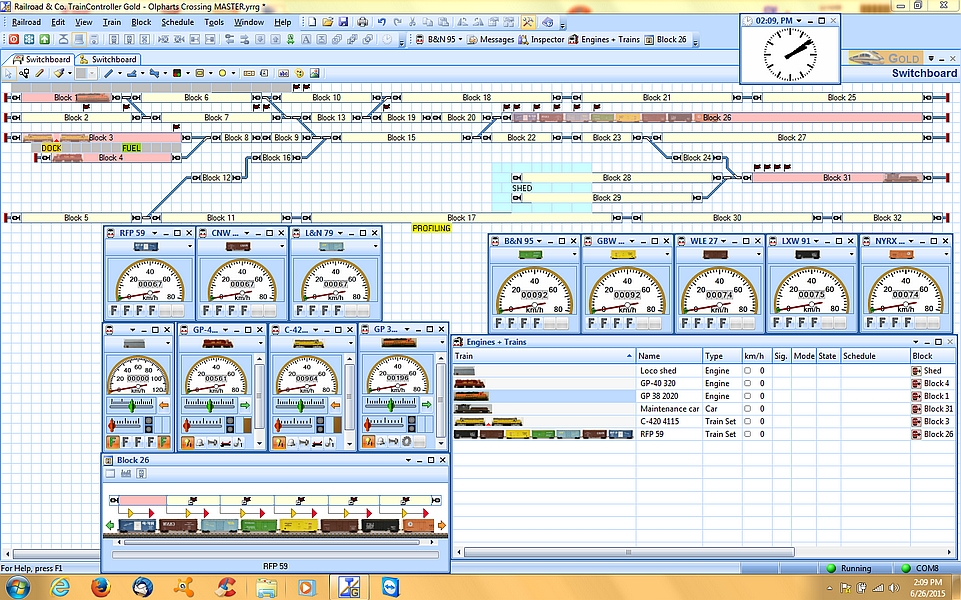Screen dimensions: 961x600
Task: Select the text label tool
Action: click(283, 73)
